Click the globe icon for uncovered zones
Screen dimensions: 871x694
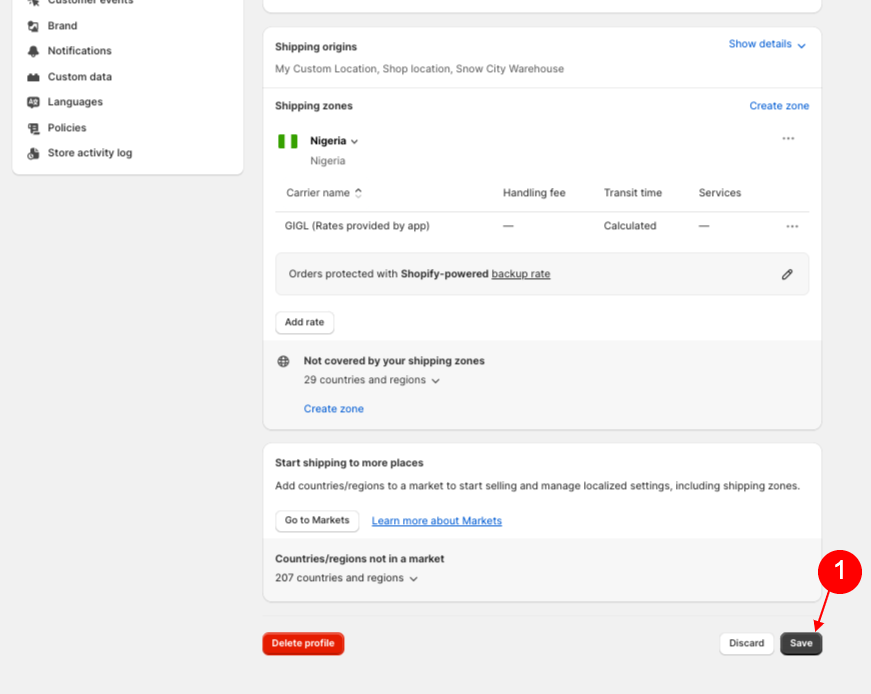point(283,361)
